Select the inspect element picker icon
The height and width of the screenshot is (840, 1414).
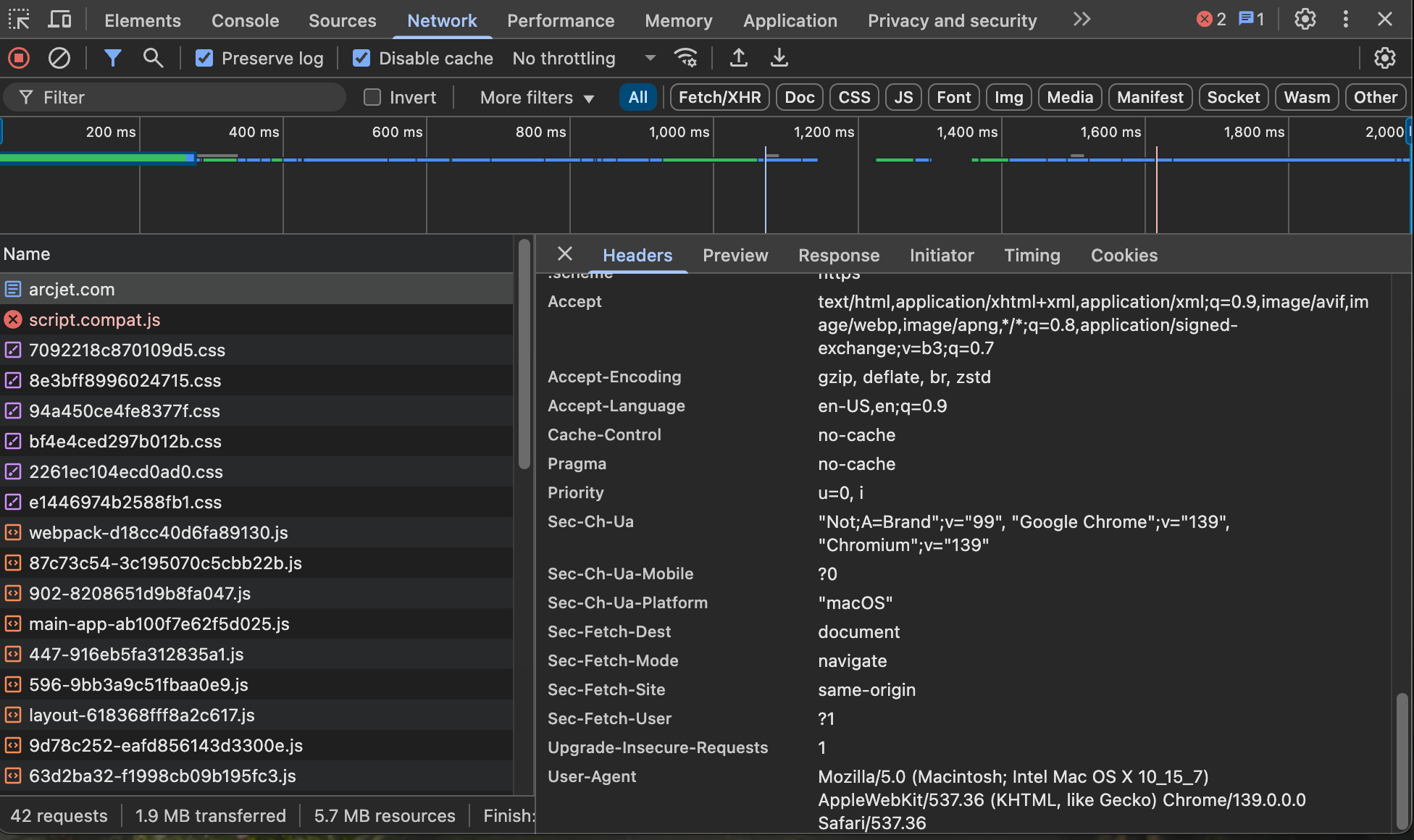19,20
